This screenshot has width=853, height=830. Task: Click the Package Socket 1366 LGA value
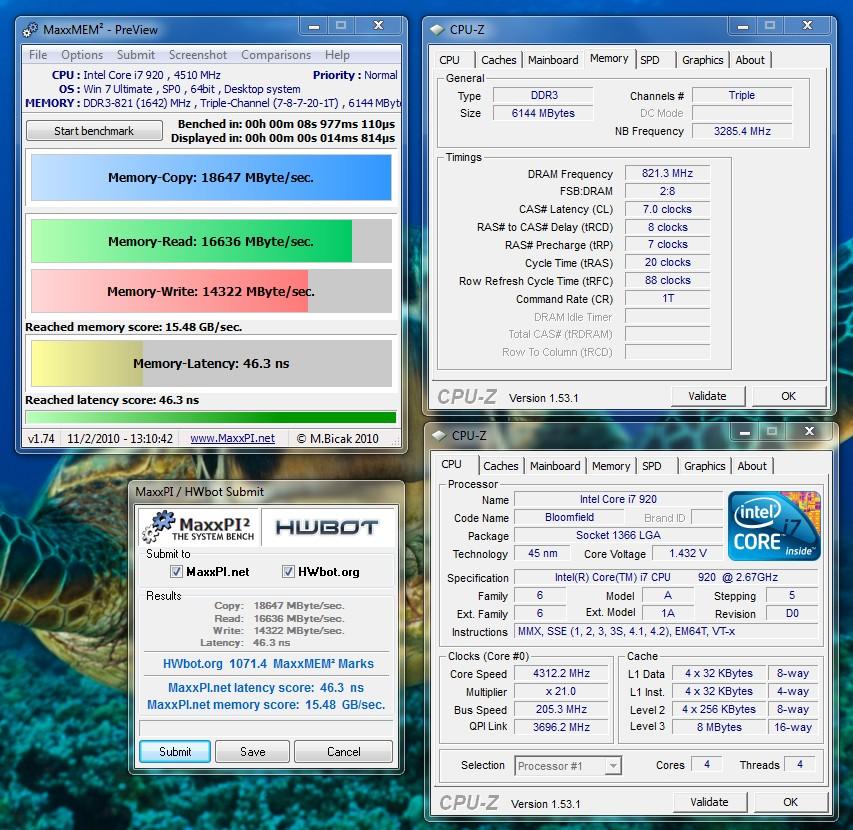[x=618, y=535]
